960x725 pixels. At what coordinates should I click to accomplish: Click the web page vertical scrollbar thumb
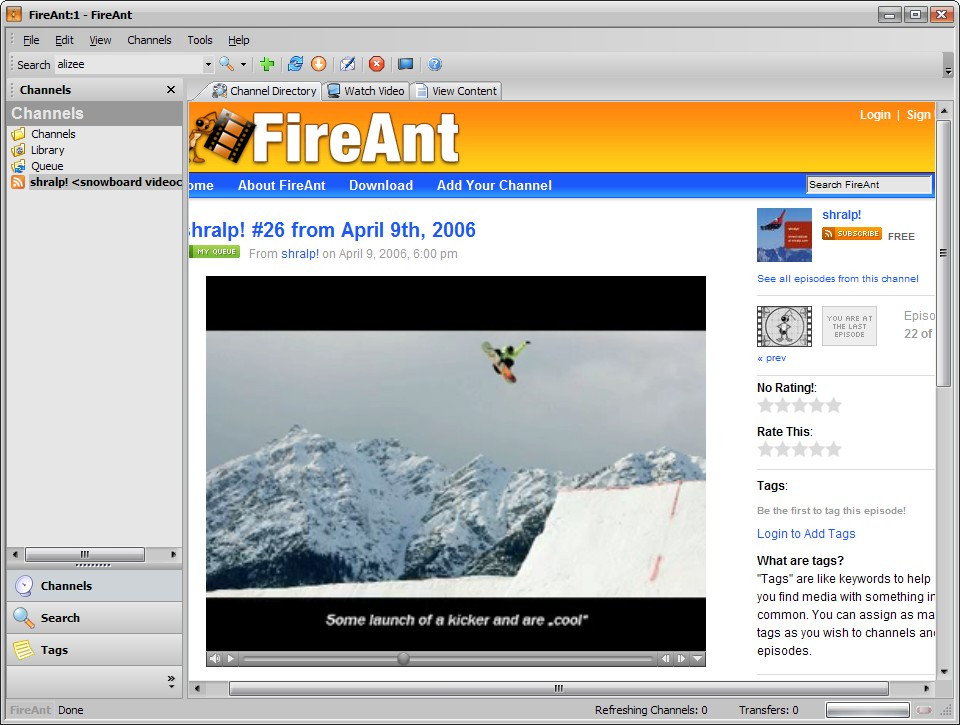(943, 252)
